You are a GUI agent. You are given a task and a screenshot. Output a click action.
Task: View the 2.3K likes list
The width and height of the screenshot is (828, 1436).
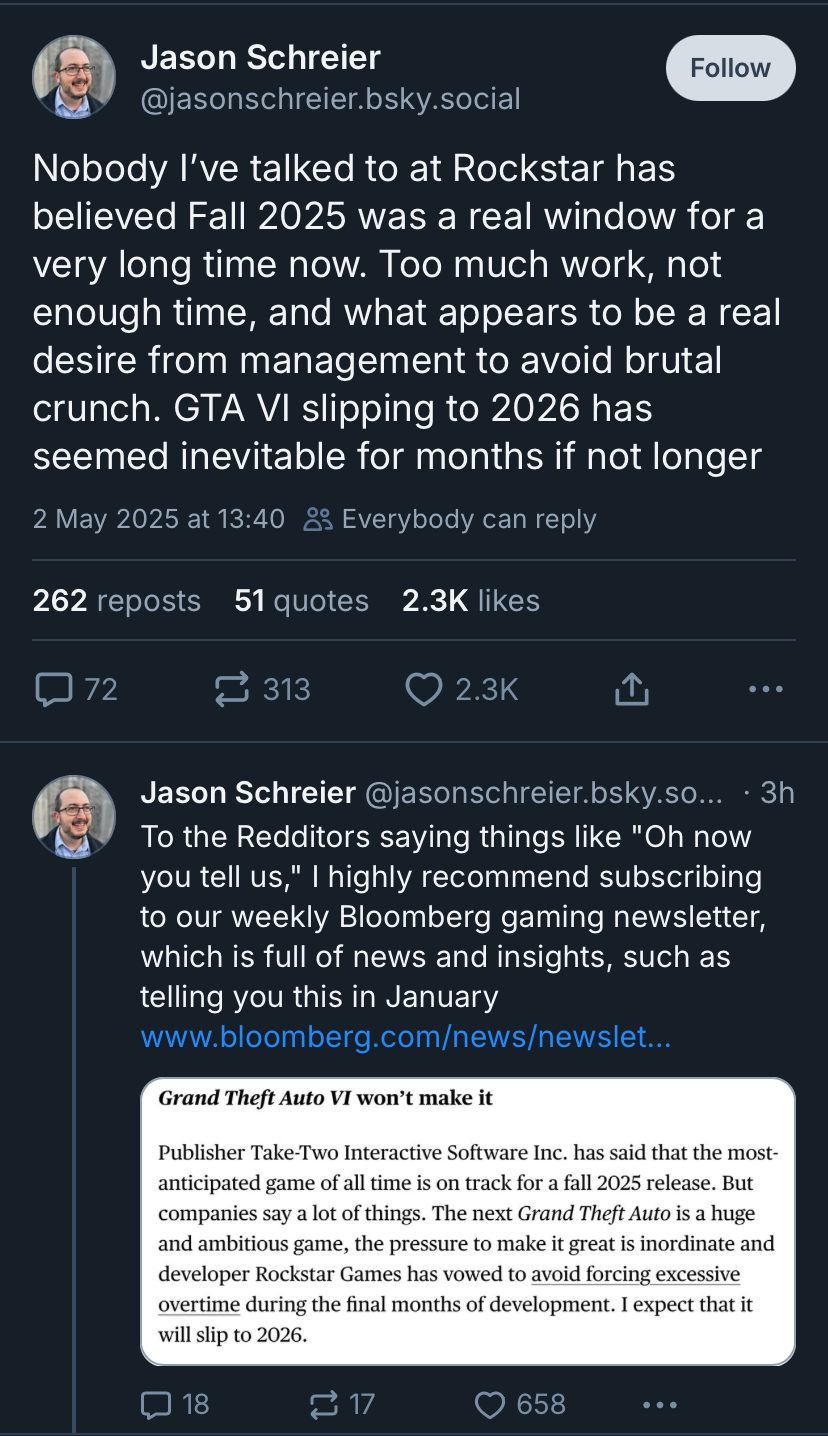click(471, 601)
